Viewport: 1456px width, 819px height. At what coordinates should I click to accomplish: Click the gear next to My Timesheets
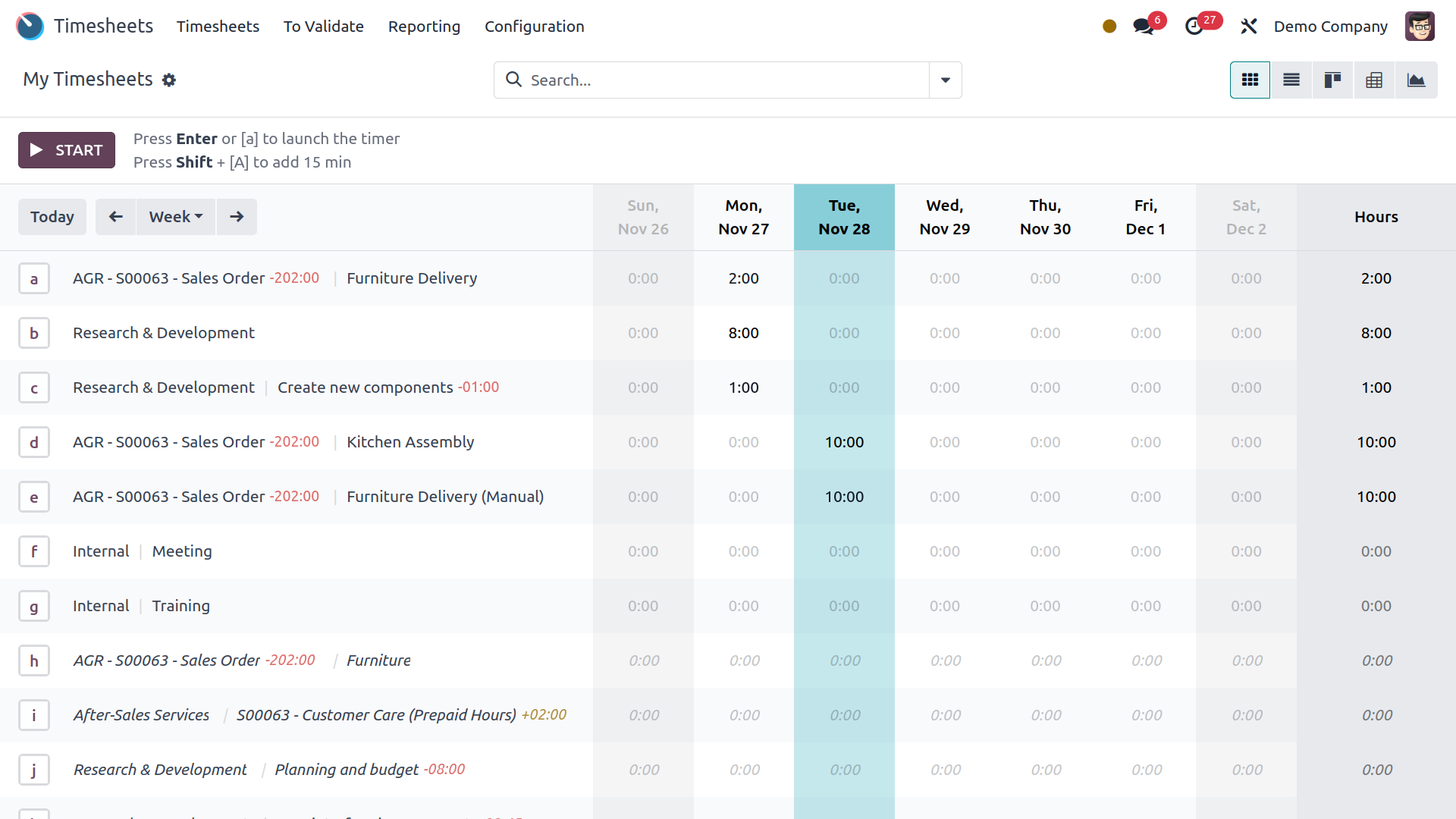(169, 80)
